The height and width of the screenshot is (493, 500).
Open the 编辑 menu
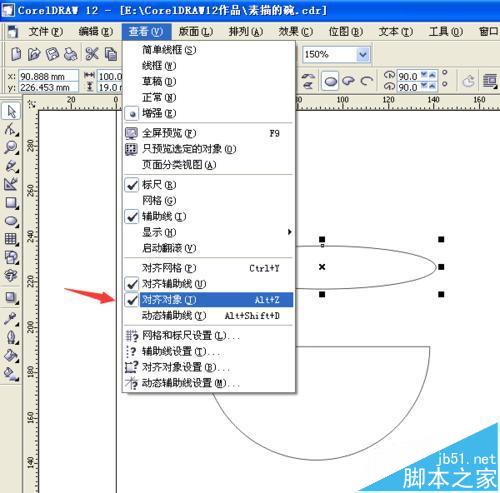96,32
